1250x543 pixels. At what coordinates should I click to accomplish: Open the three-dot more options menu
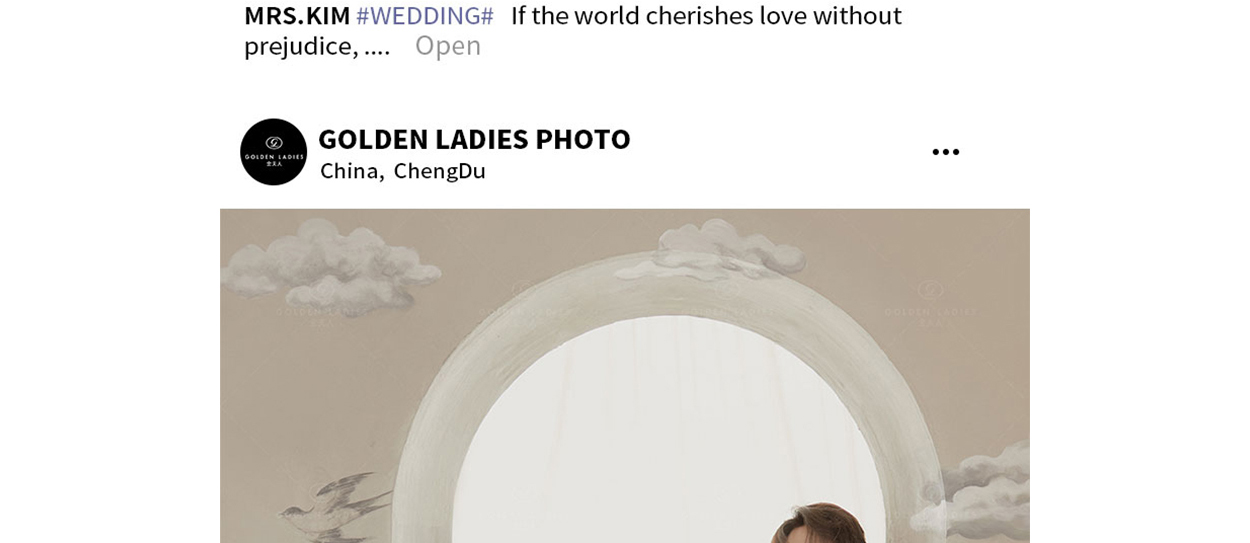(x=945, y=152)
